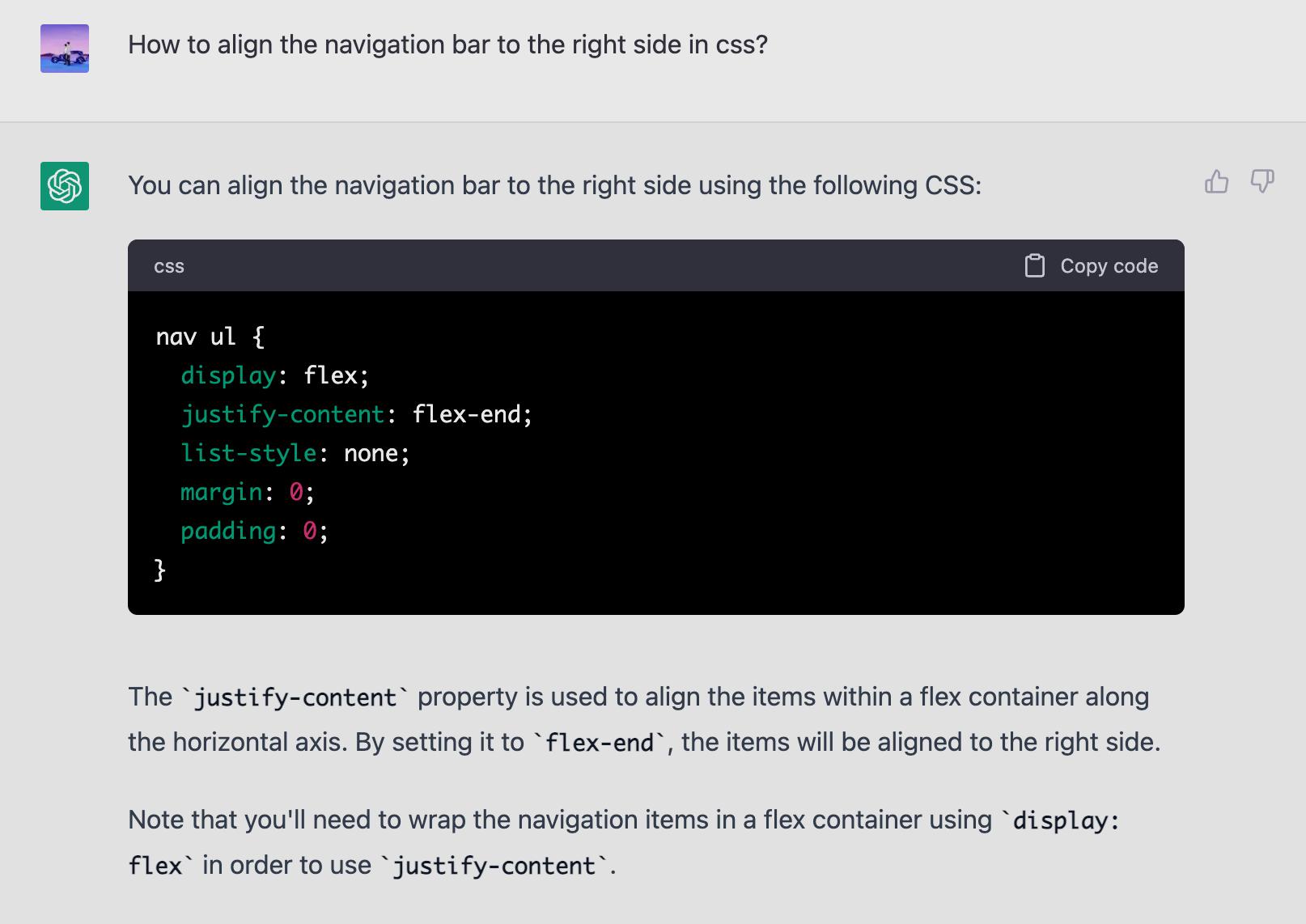Click the "display" property in code block
This screenshot has height=924, width=1306.
pyautogui.click(x=228, y=375)
